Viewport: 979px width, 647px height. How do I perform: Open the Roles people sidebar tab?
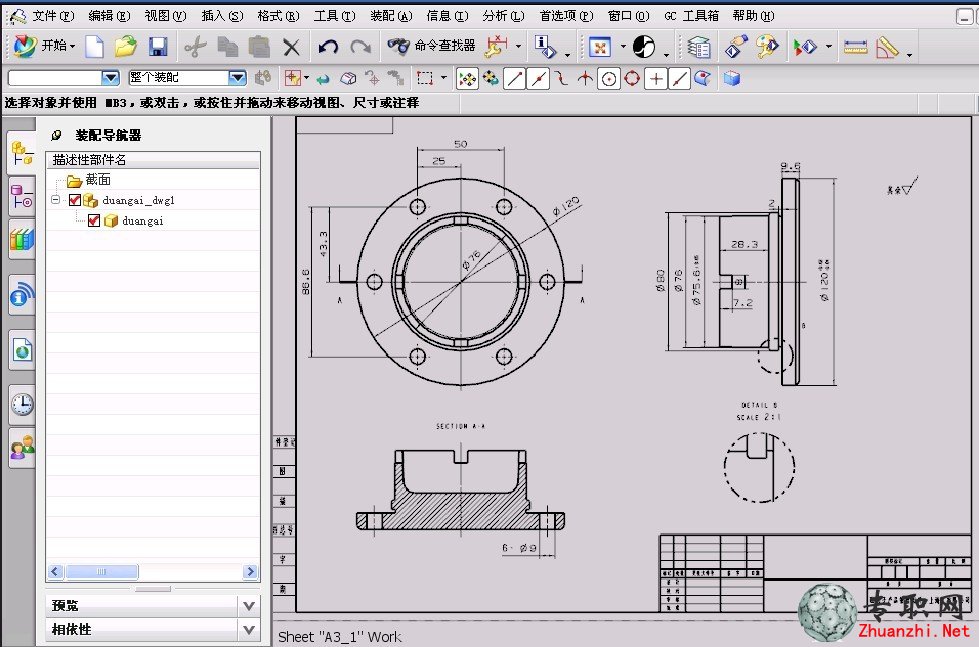pos(22,448)
